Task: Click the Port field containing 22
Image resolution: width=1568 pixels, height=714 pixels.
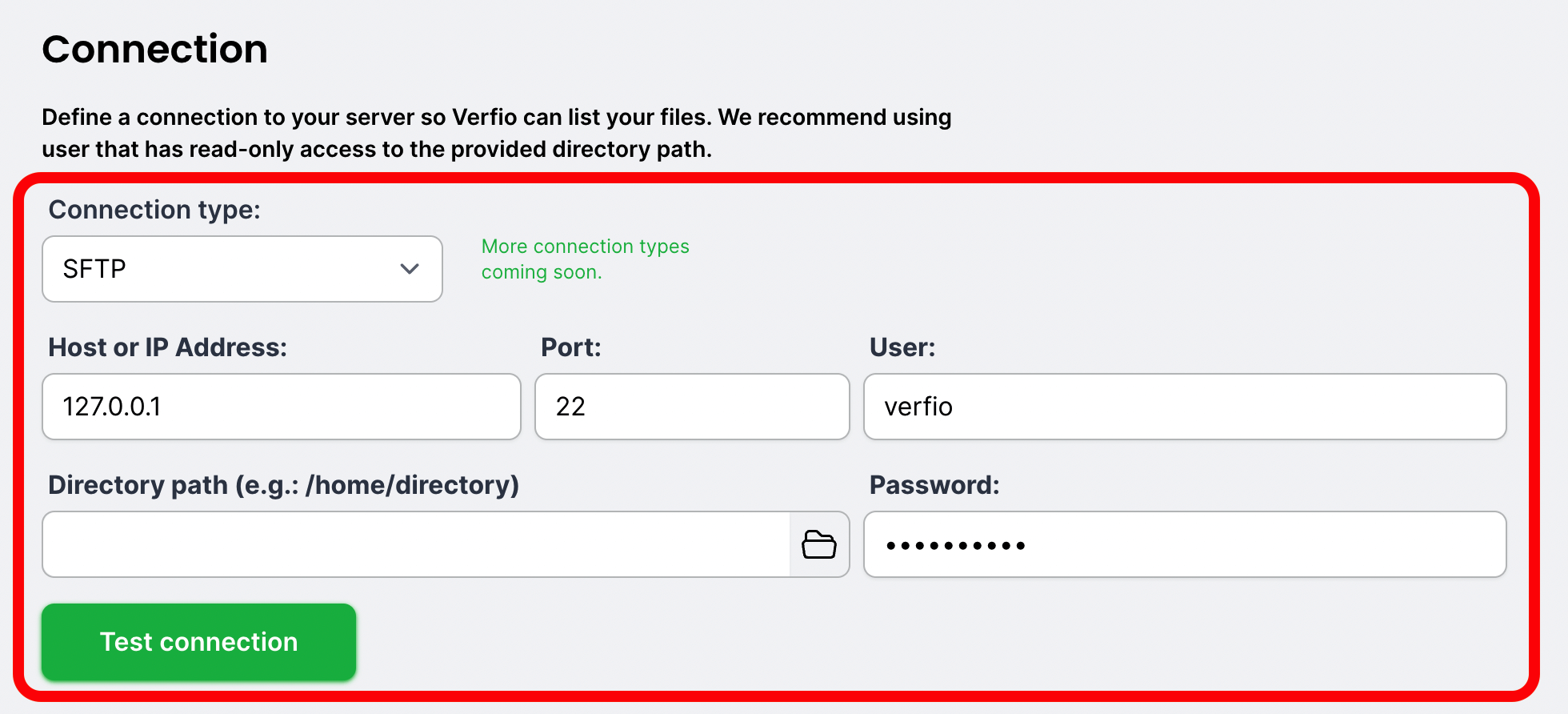Action: pyautogui.click(x=692, y=407)
